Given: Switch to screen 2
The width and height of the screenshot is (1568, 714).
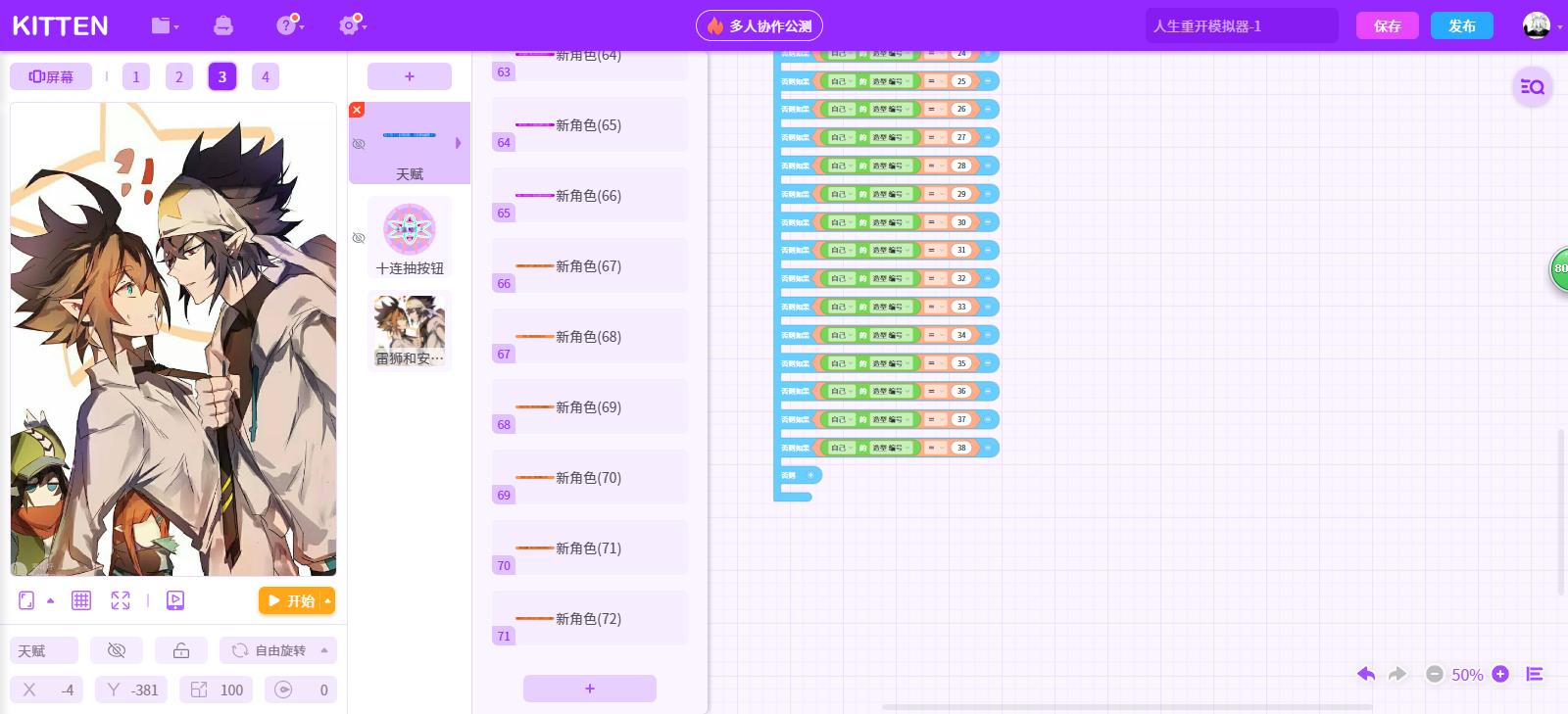Looking at the screenshot, I should click(179, 76).
